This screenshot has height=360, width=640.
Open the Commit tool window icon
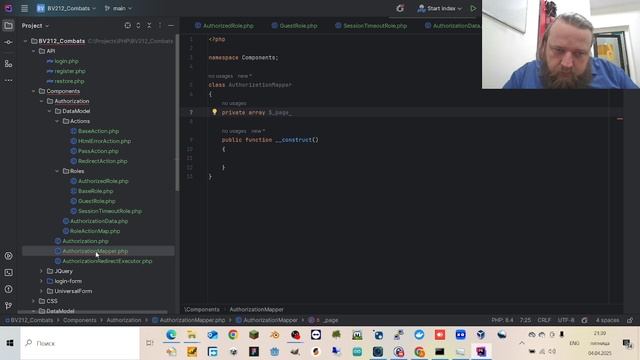tap(8, 42)
